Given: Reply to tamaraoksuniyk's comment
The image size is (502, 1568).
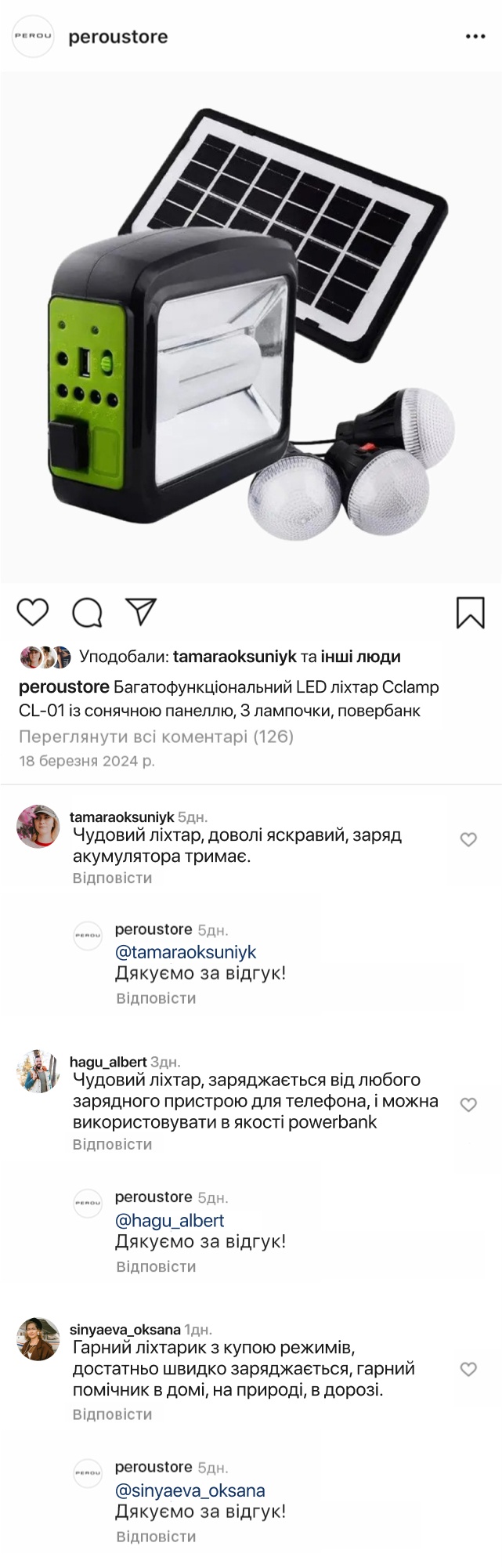Looking at the screenshot, I should (112, 878).
